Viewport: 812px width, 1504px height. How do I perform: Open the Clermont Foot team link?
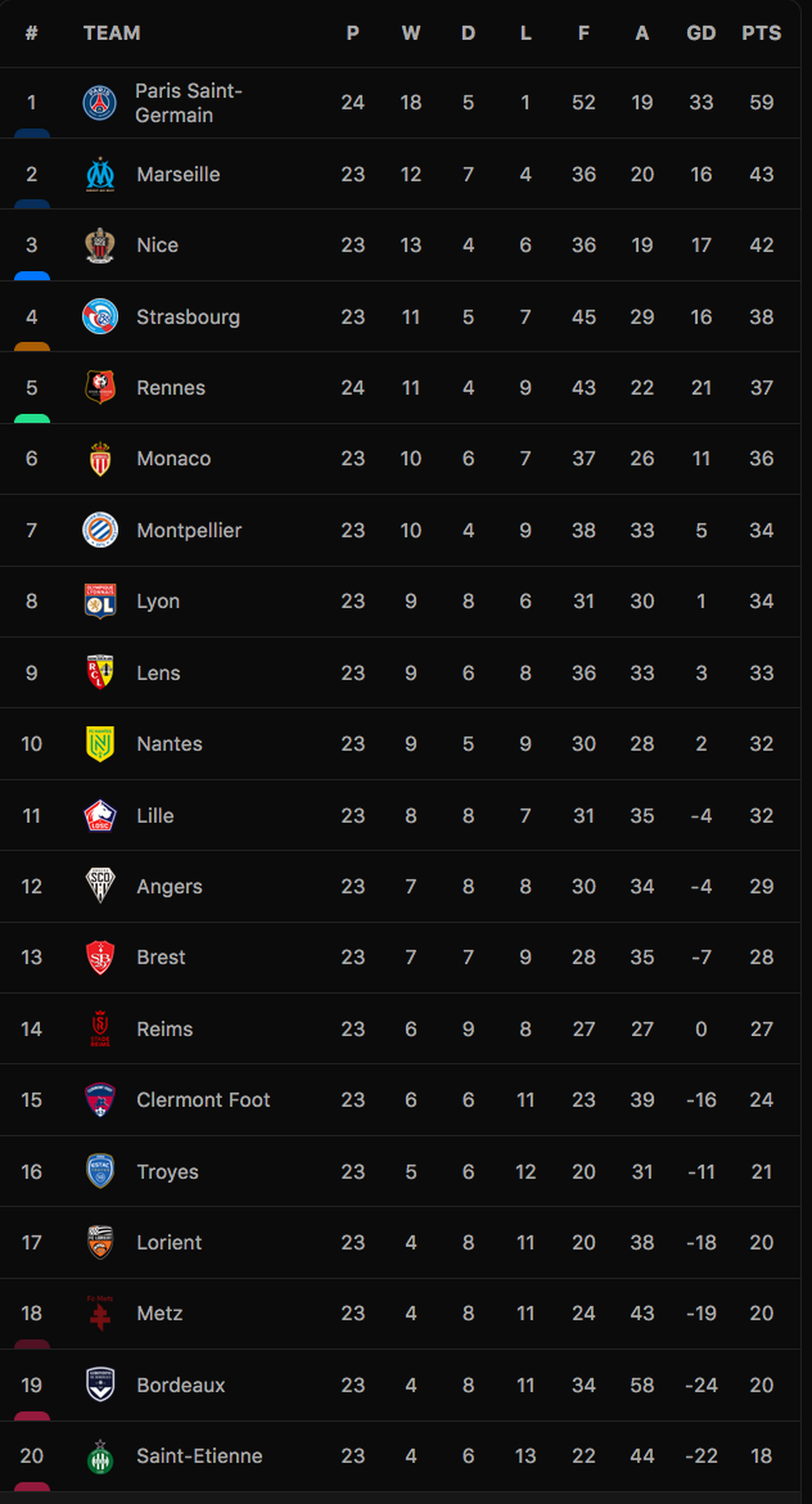pyautogui.click(x=203, y=1100)
